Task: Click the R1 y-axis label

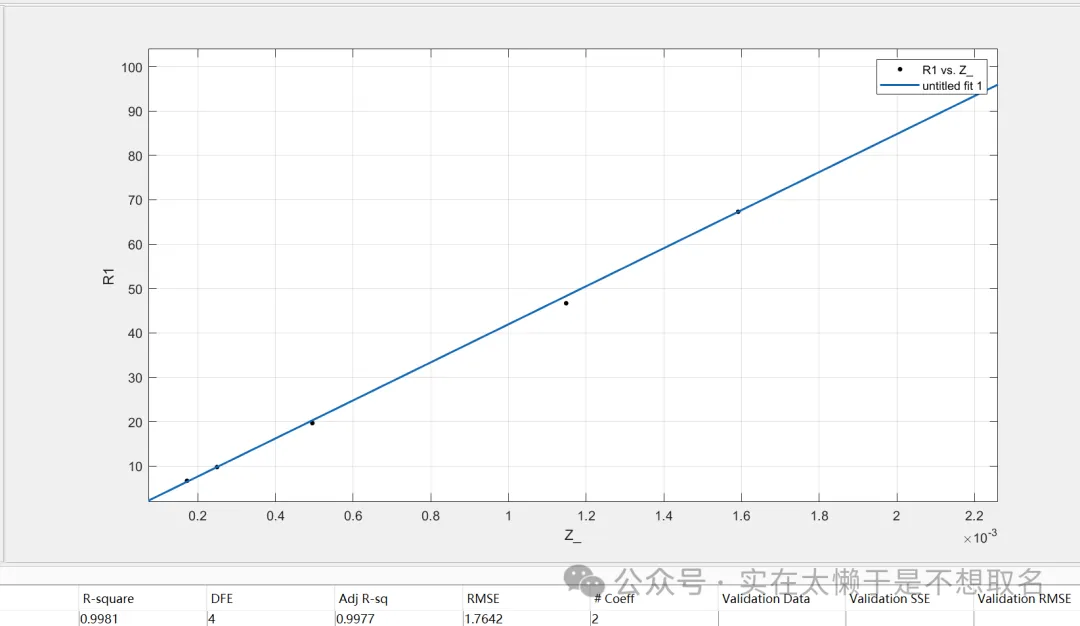Action: (x=109, y=277)
